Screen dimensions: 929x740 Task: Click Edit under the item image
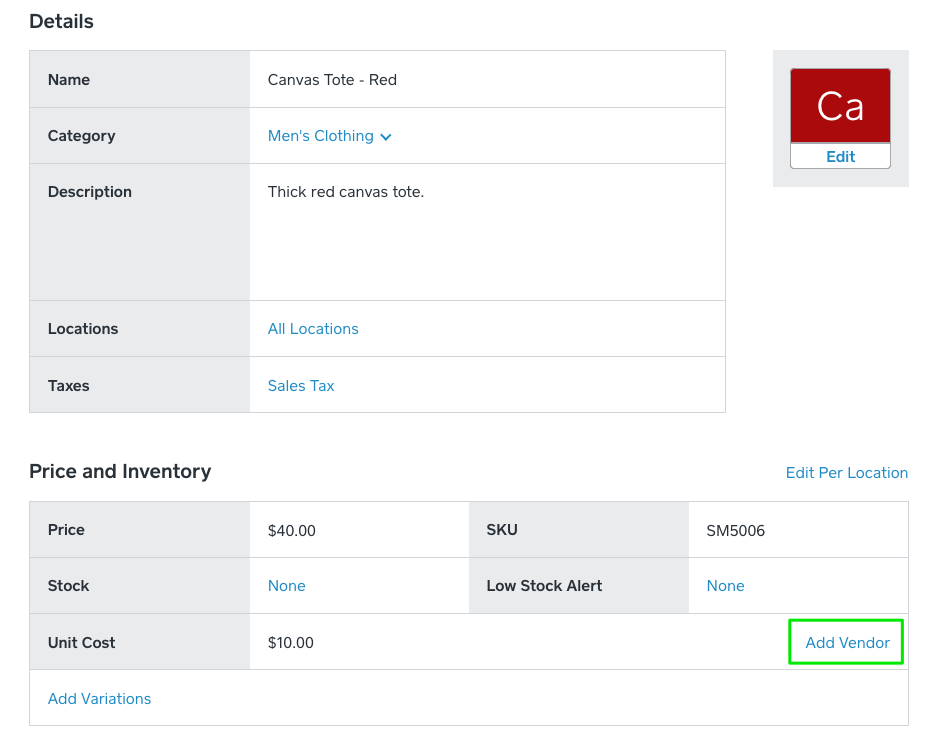(x=840, y=156)
